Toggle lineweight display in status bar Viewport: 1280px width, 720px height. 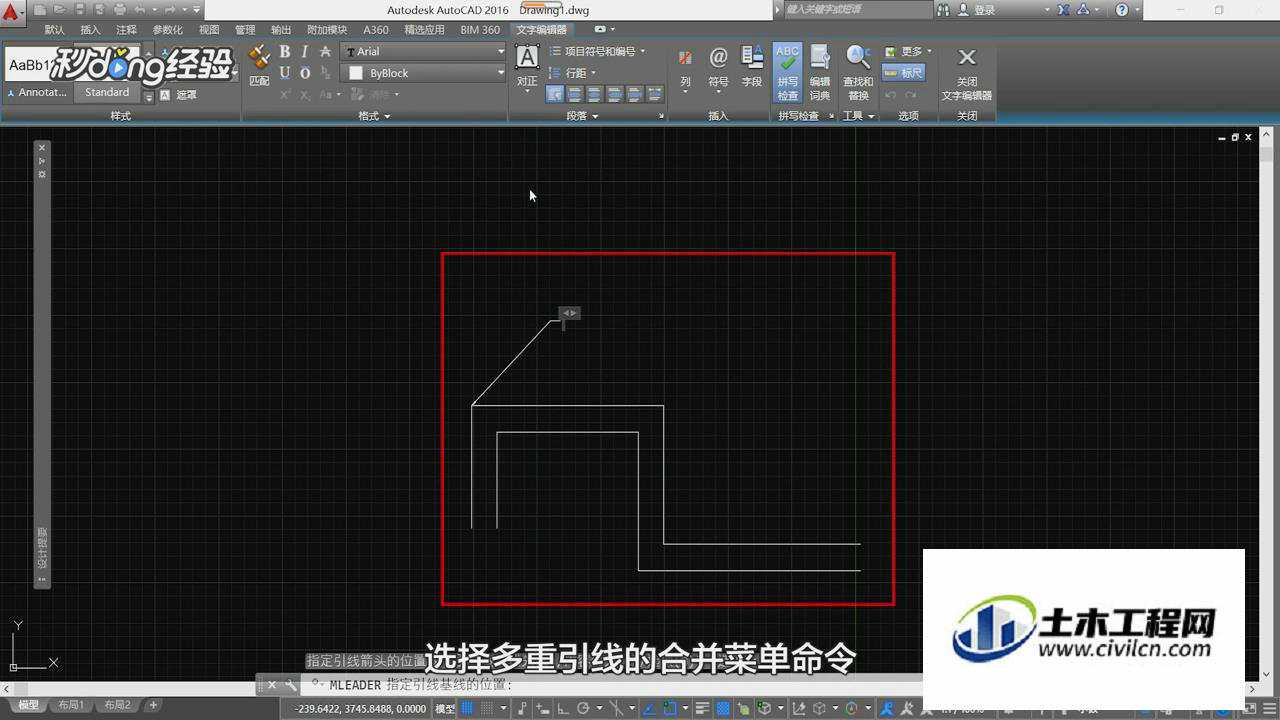click(703, 708)
